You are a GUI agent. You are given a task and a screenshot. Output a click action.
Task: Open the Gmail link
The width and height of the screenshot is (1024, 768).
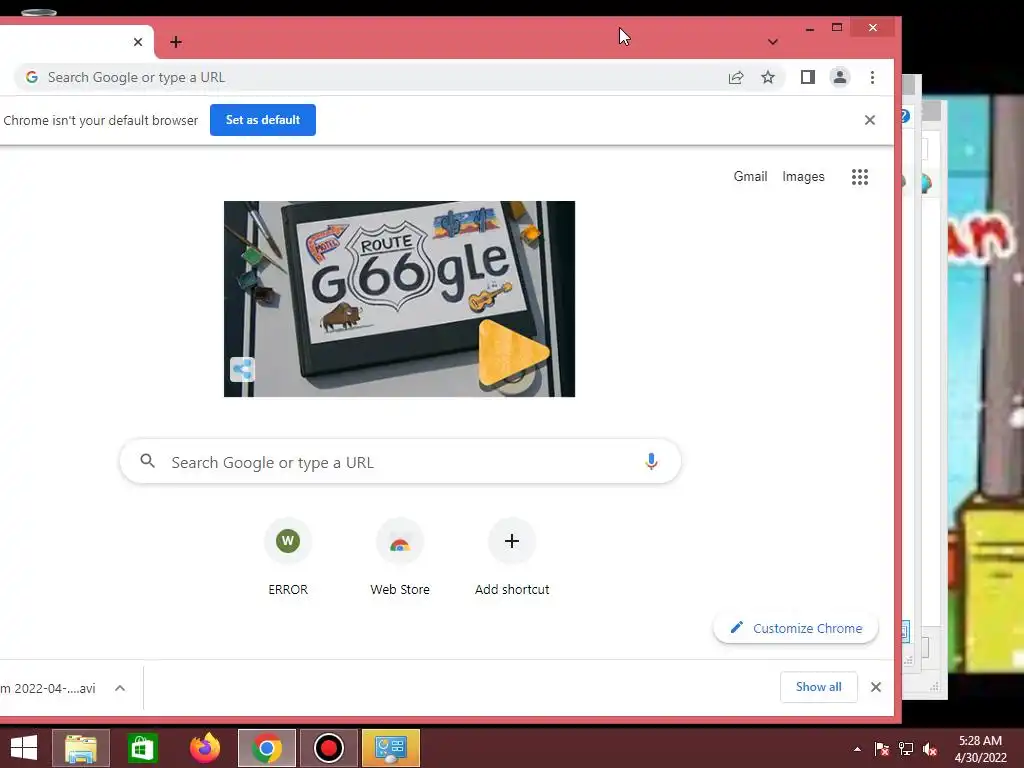(750, 176)
